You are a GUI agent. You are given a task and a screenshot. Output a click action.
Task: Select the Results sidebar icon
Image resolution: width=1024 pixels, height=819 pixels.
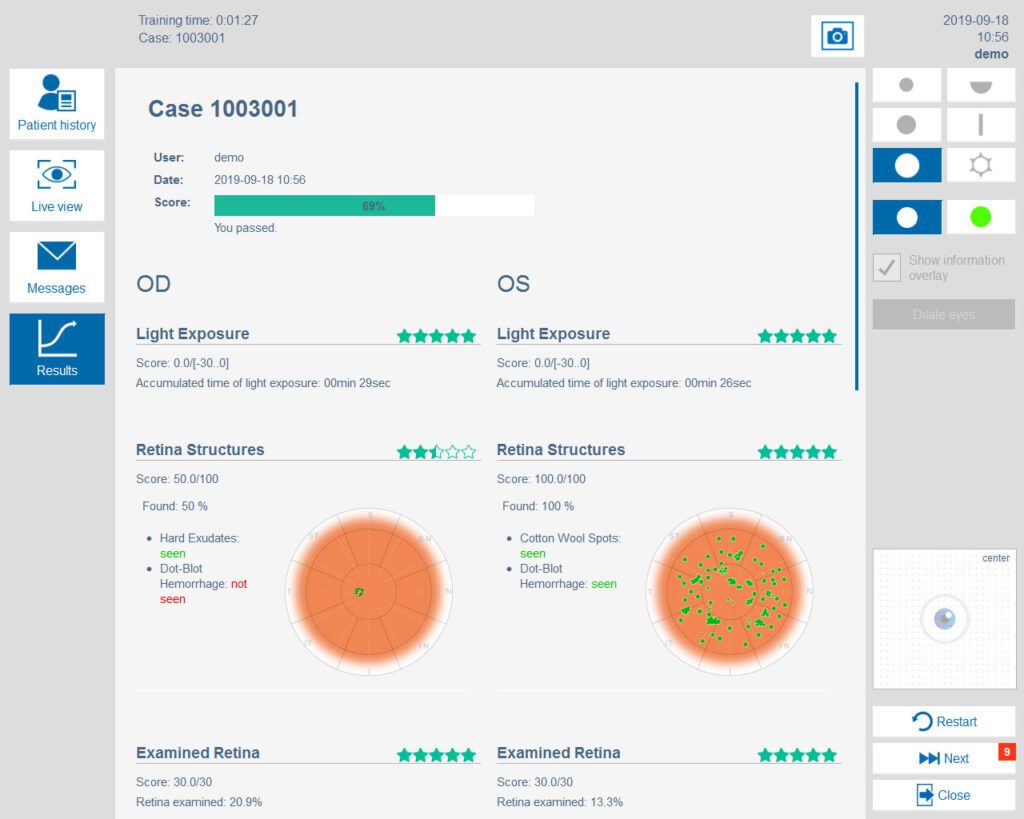pyautogui.click(x=56, y=348)
